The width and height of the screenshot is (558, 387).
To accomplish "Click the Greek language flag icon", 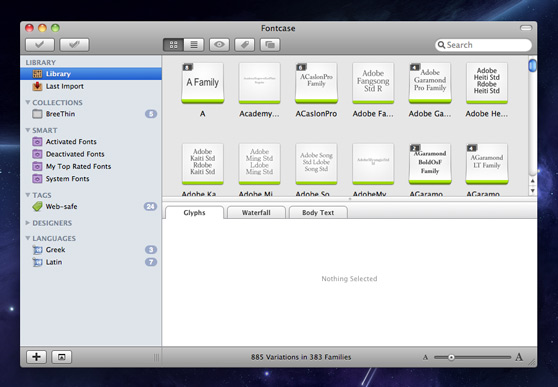I will coord(37,250).
